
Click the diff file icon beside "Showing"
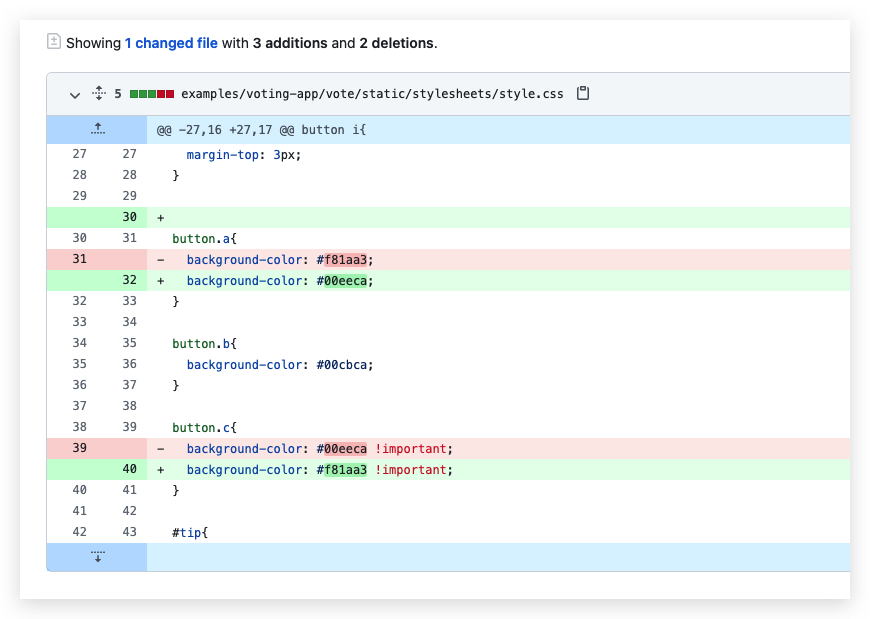54,42
